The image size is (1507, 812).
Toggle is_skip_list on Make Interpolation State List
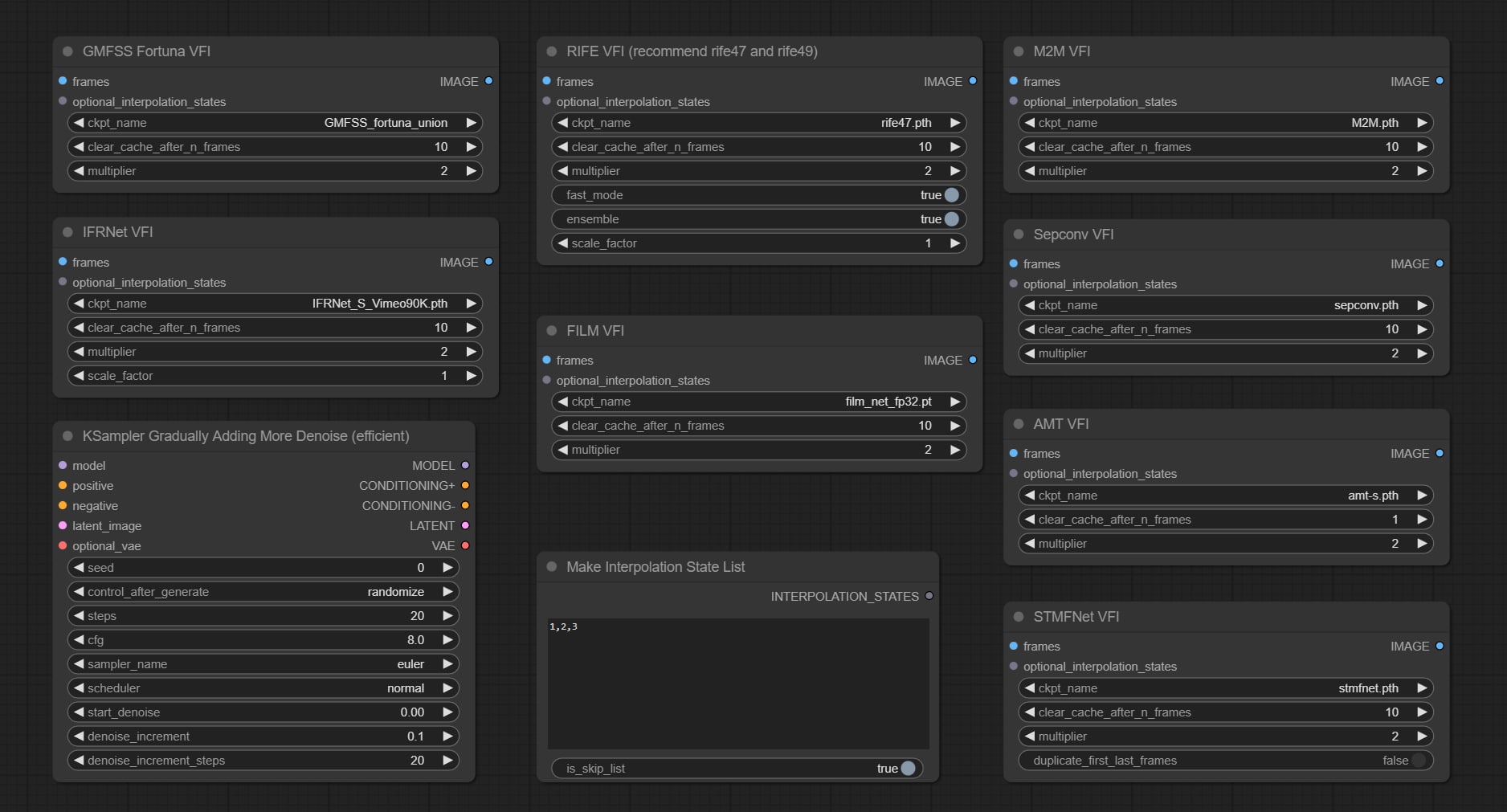click(x=737, y=769)
